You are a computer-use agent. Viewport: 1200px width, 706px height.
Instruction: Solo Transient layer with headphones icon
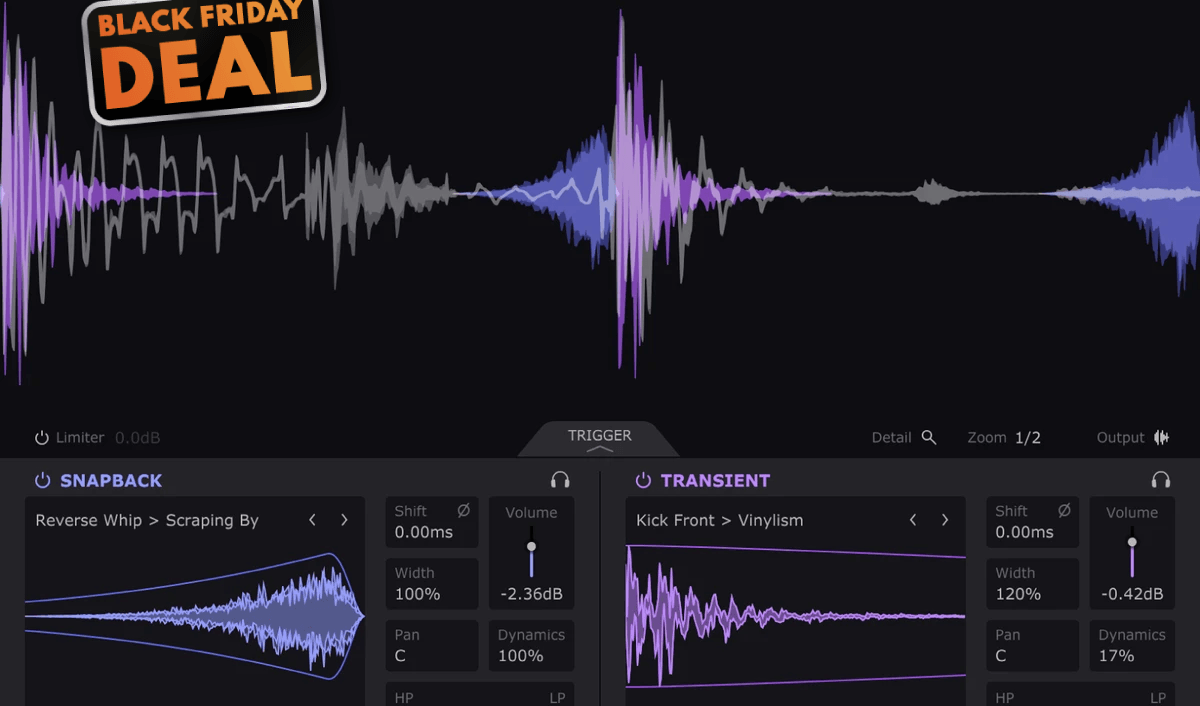coord(1160,480)
